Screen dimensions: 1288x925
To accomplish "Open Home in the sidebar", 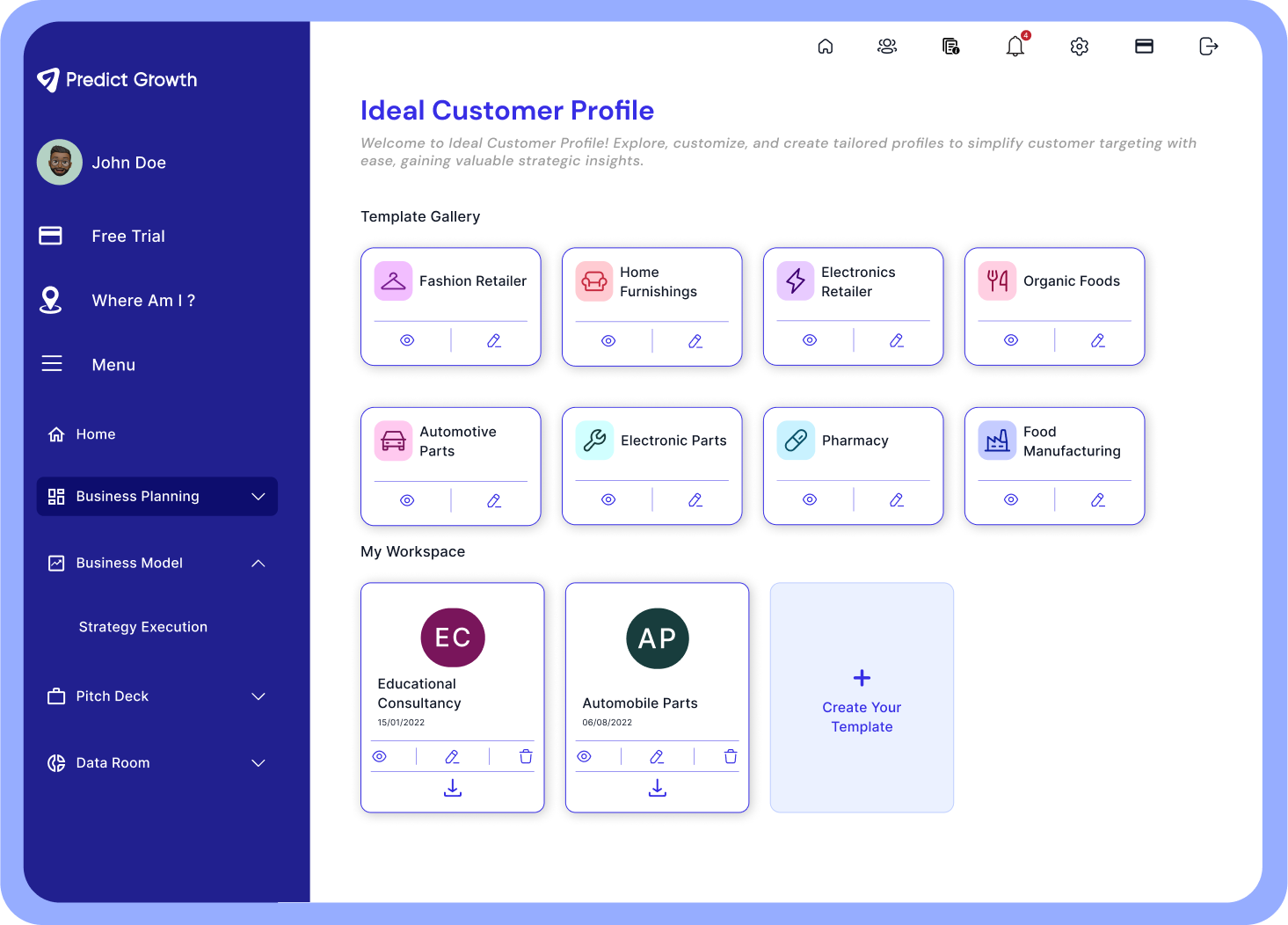I will pos(95,434).
